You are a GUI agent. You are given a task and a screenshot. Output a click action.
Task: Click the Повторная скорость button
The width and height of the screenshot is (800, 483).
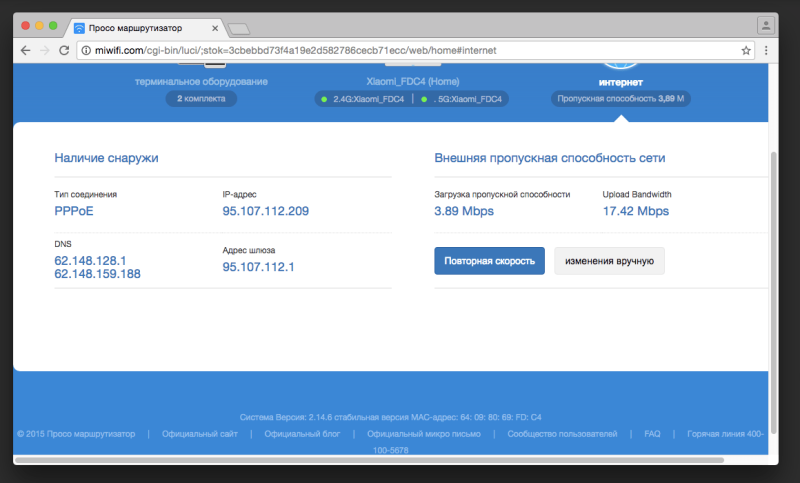(x=489, y=261)
